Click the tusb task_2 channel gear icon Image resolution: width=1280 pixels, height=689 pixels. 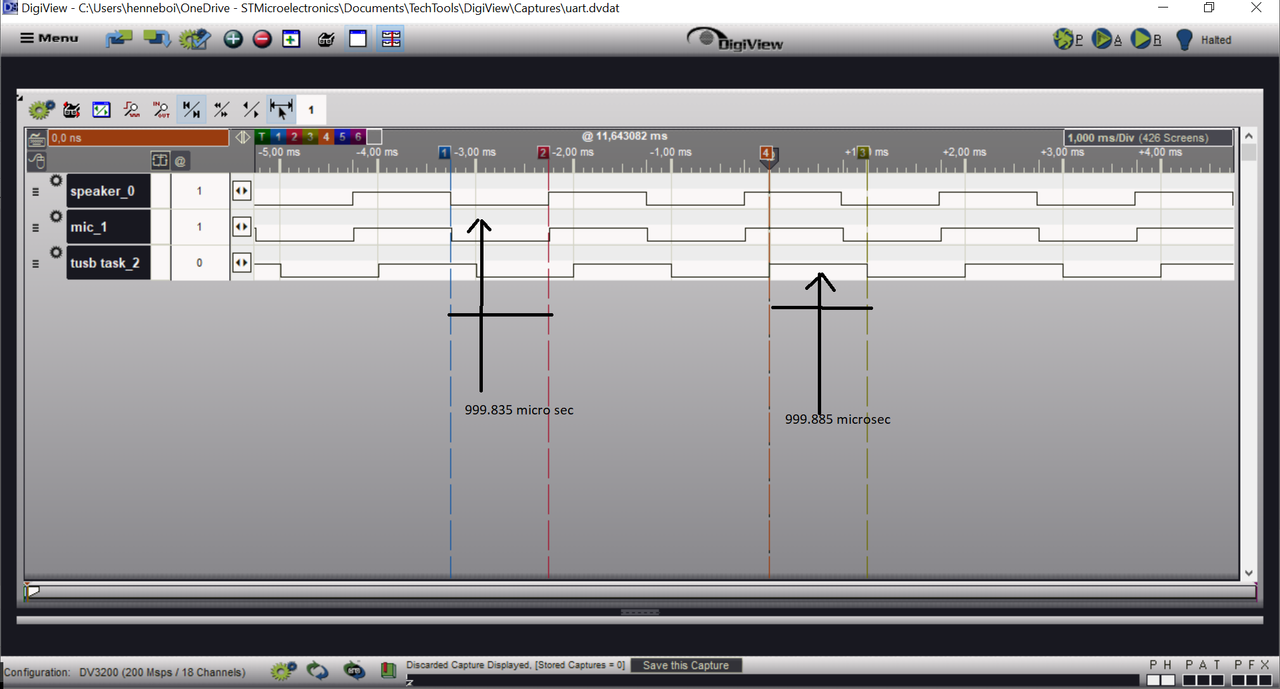(56, 253)
